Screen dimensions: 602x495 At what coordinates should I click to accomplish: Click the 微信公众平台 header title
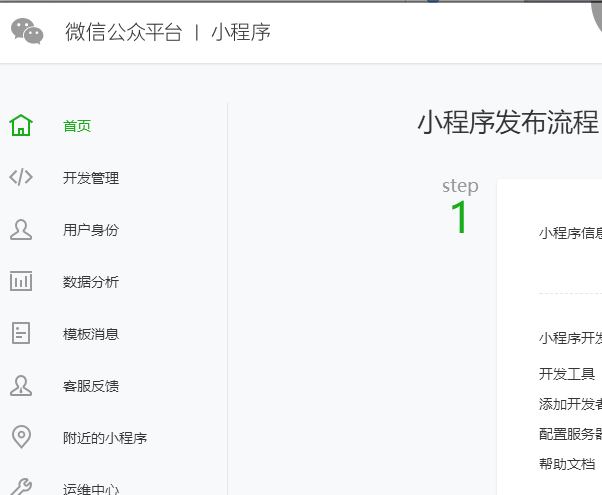click(124, 32)
